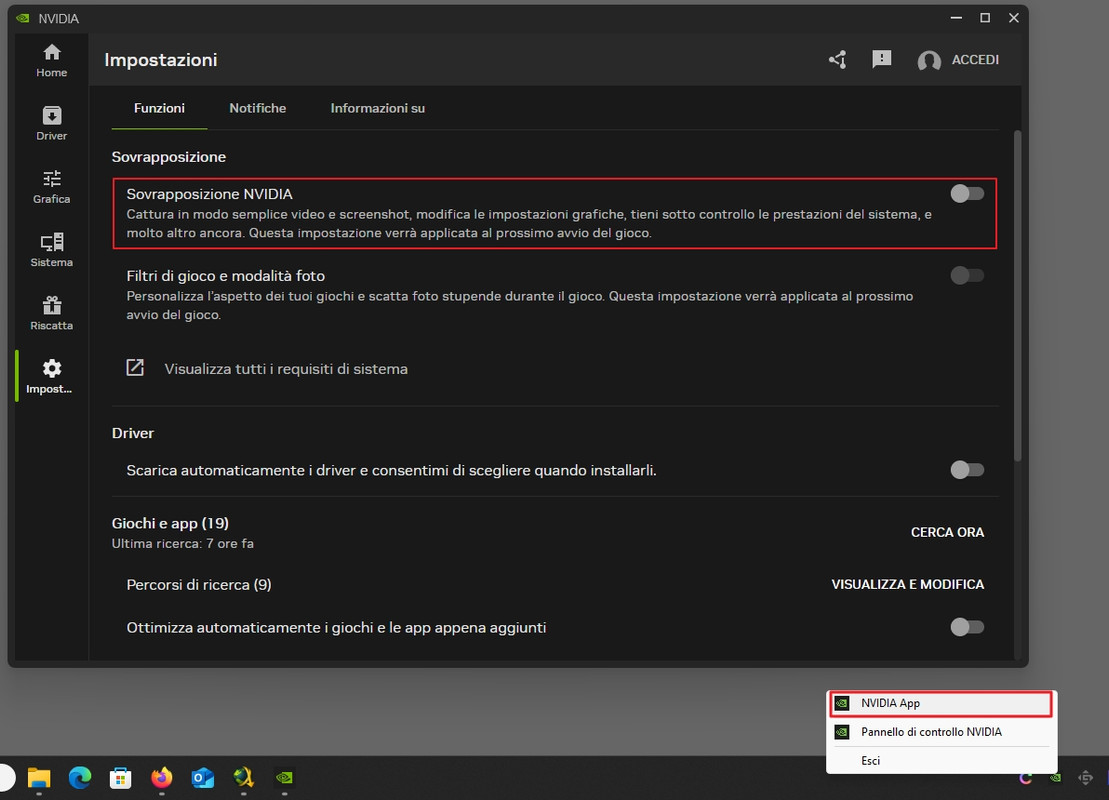Viewport: 1109px width, 800px height.
Task: Open File Explorer from the taskbar
Action: (39, 777)
